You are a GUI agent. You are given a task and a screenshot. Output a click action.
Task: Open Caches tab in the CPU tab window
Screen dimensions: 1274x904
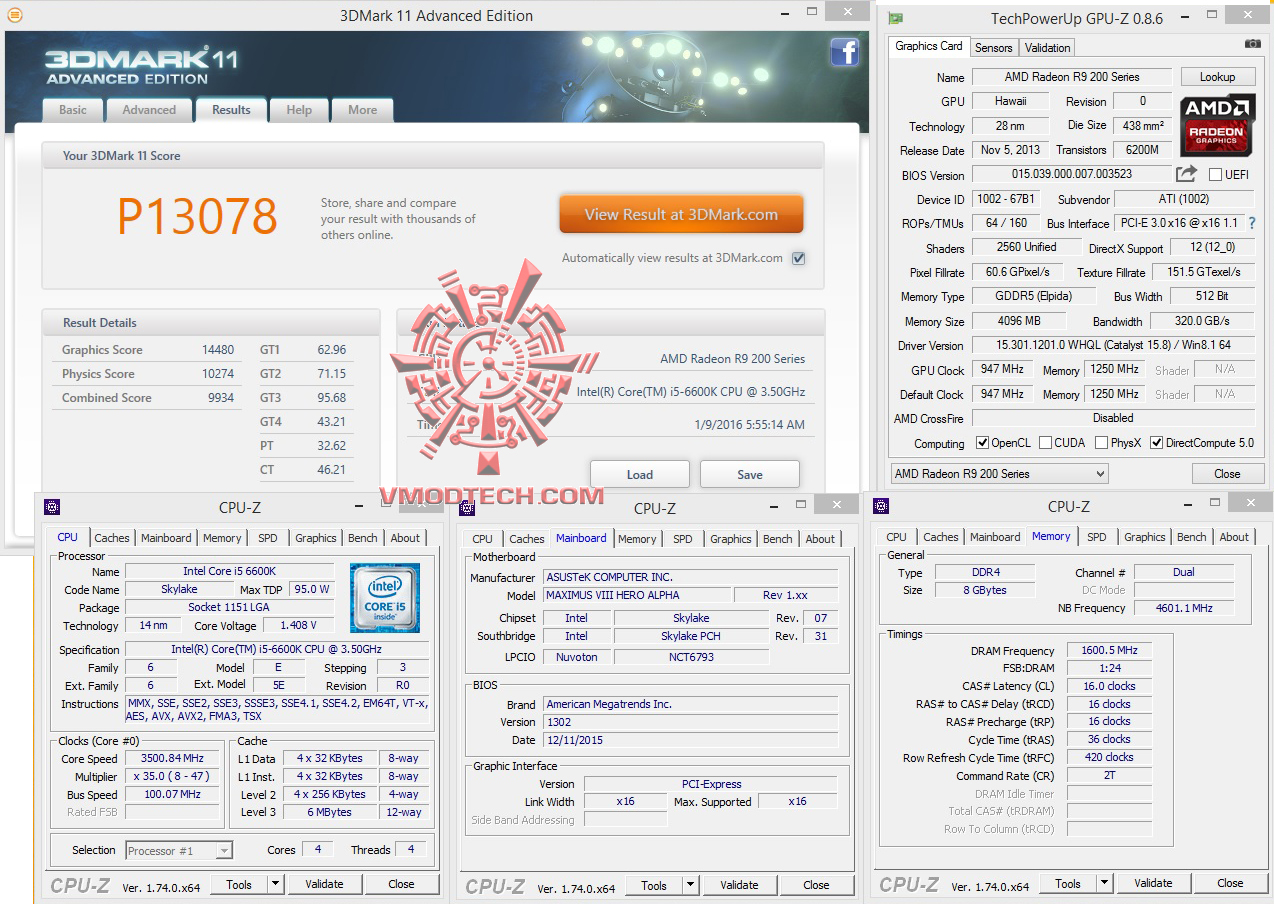tap(112, 538)
